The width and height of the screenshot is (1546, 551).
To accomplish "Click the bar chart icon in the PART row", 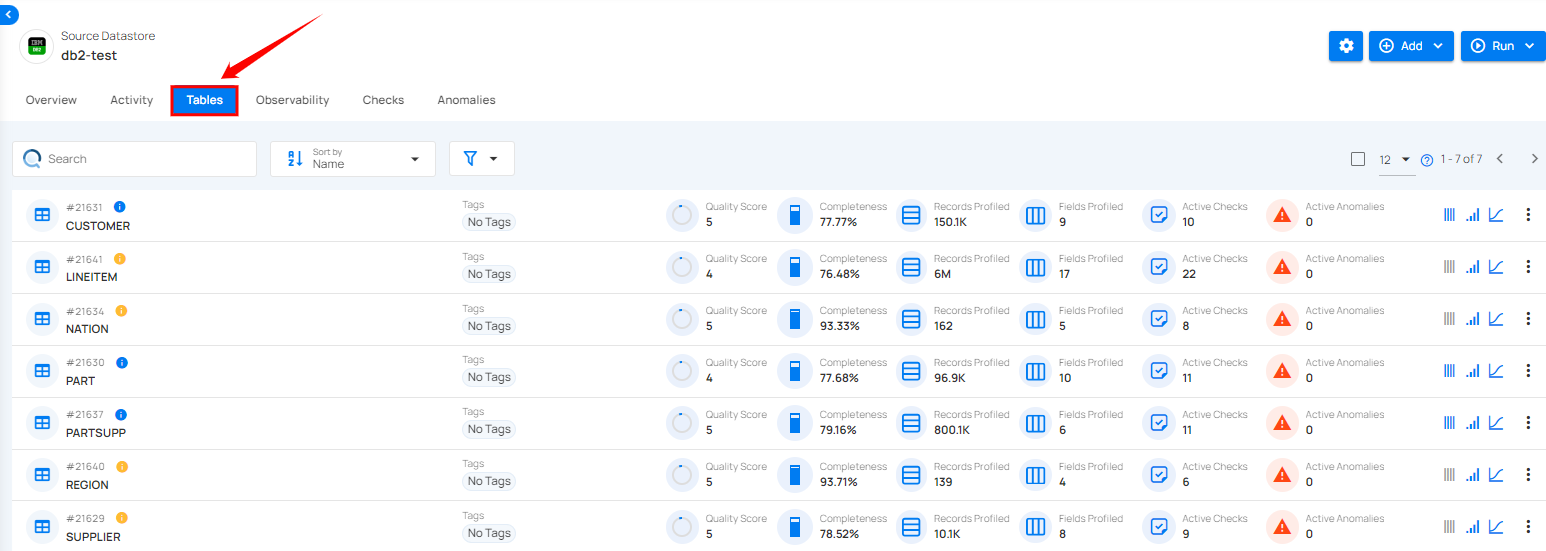I will tap(1472, 370).
